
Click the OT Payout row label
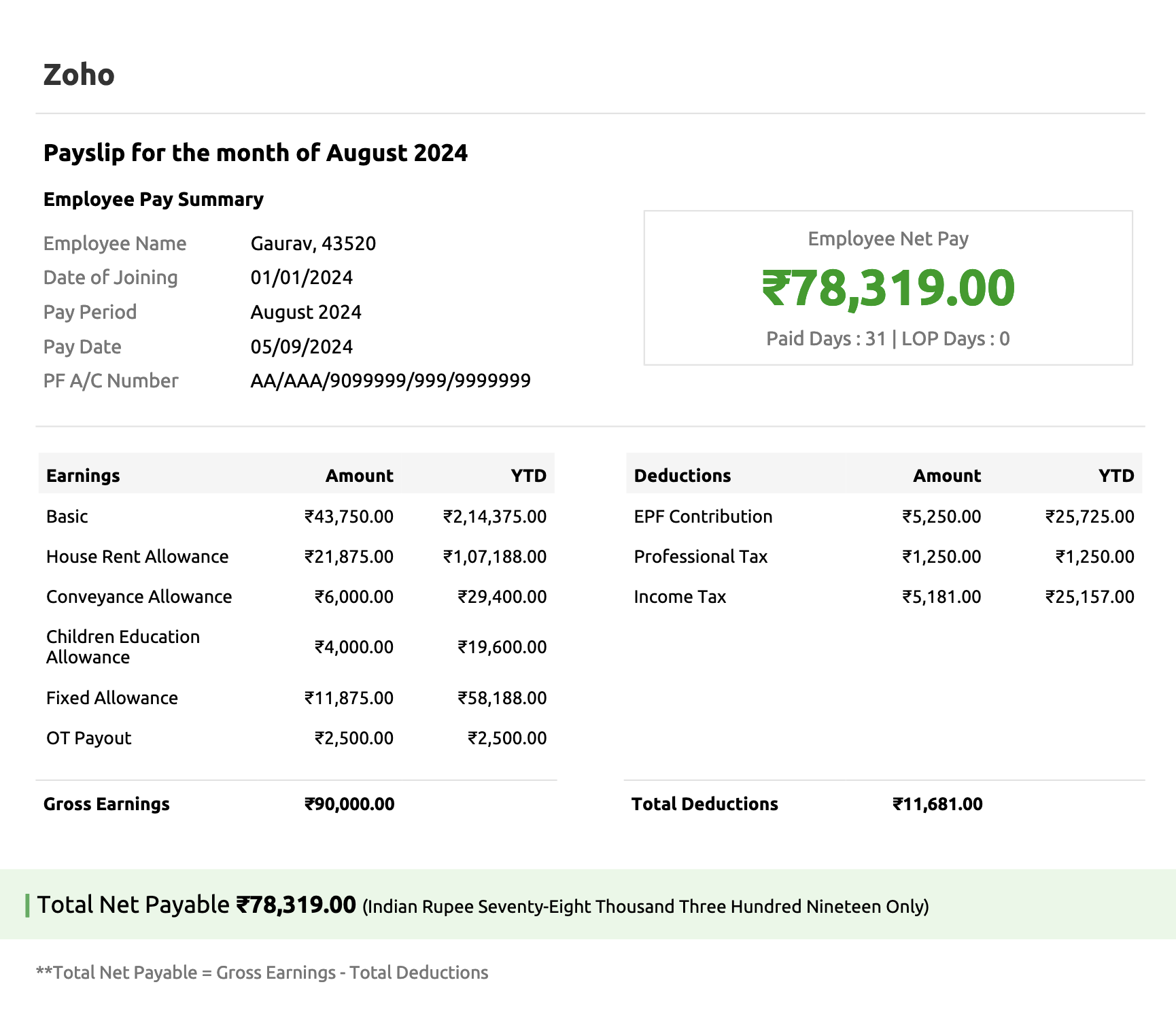(89, 738)
